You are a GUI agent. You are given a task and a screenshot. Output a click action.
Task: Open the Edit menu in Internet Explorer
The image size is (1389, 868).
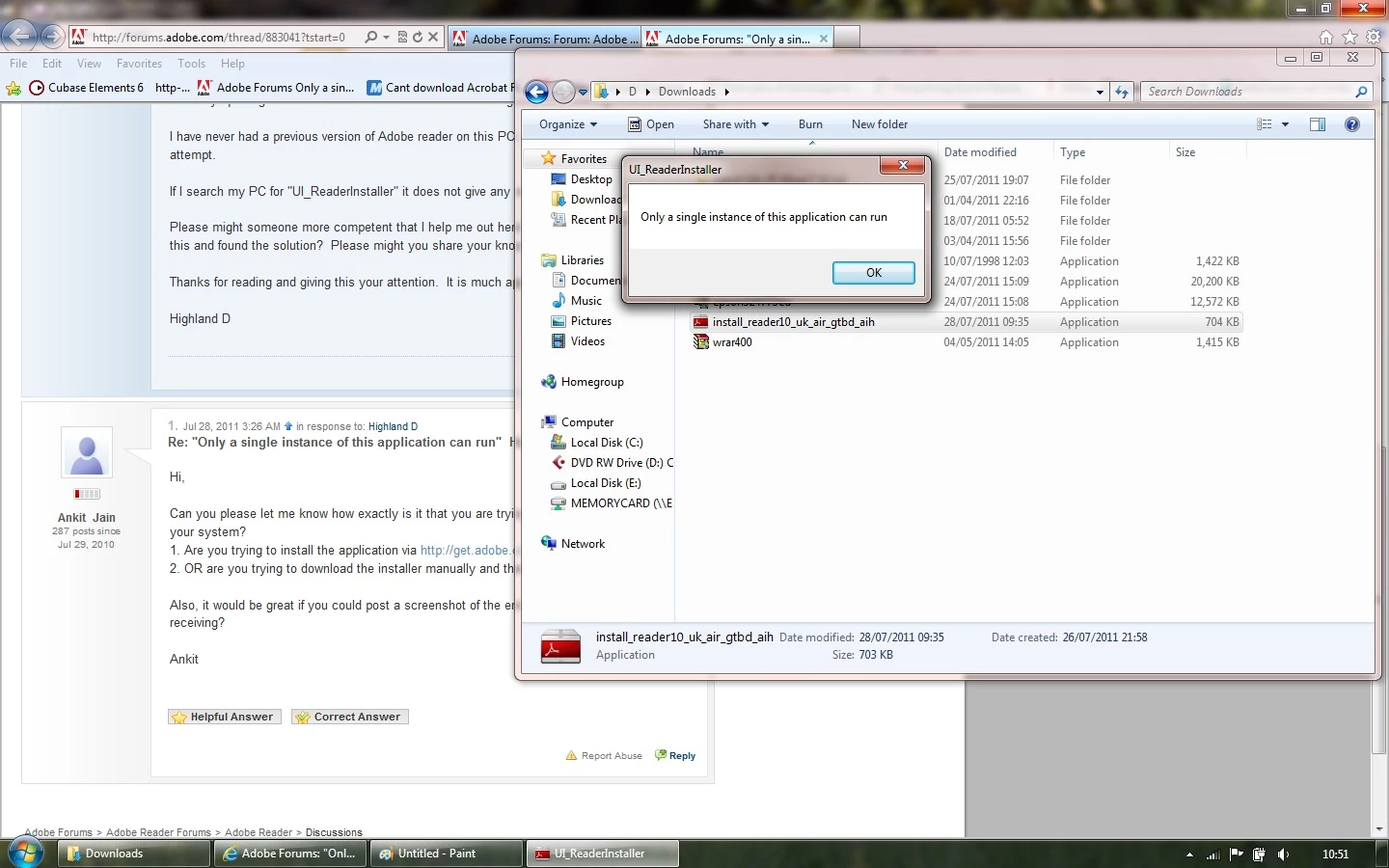[52, 64]
